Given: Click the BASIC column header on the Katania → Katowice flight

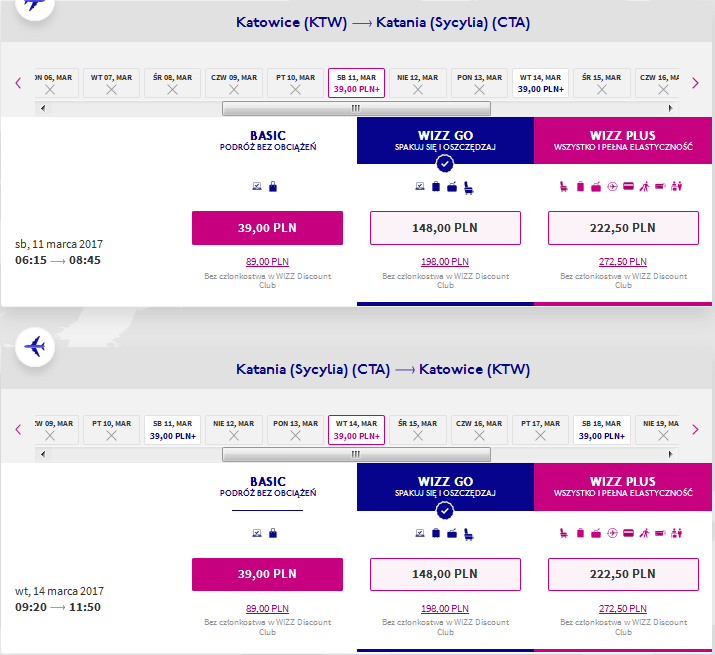Looking at the screenshot, I should [268, 487].
